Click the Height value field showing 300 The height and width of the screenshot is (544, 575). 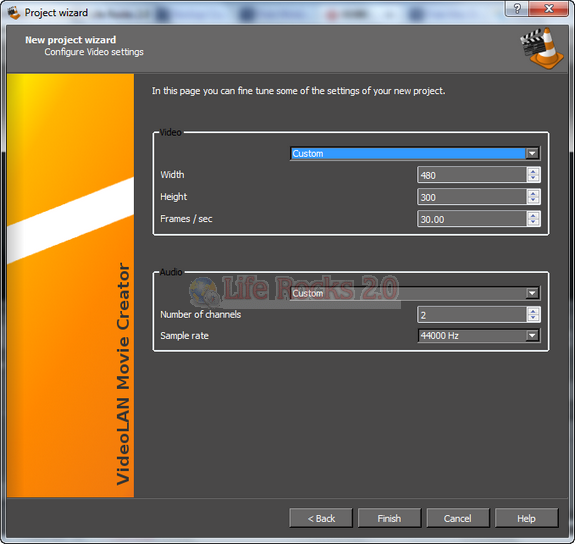[x=472, y=197]
